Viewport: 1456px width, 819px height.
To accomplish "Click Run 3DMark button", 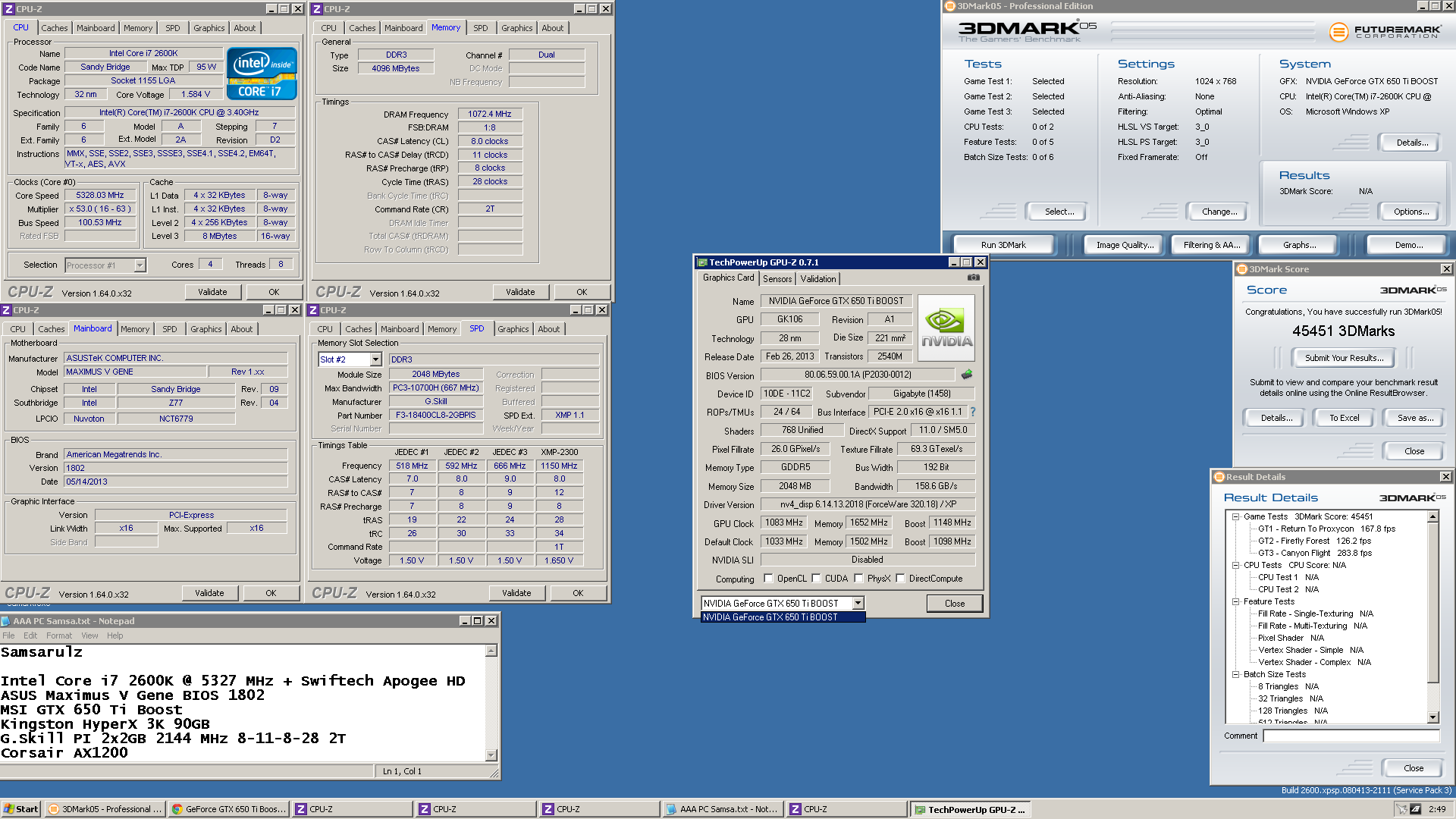I will point(1003,245).
